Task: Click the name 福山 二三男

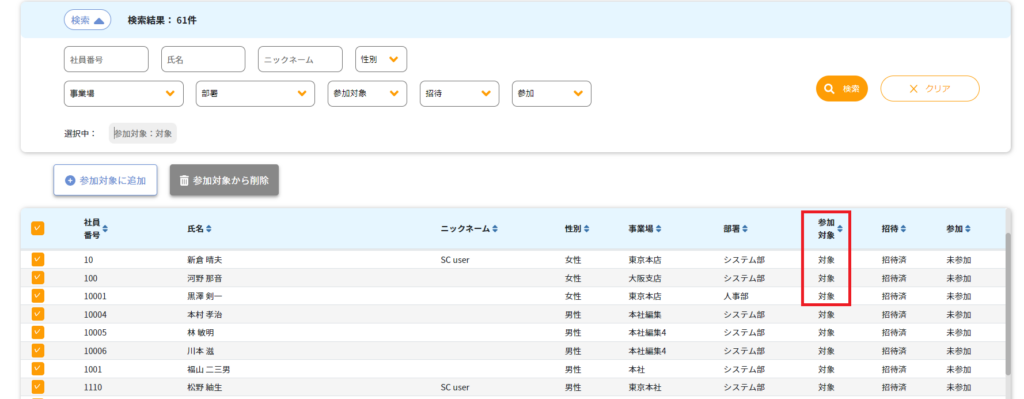Action: pos(209,370)
